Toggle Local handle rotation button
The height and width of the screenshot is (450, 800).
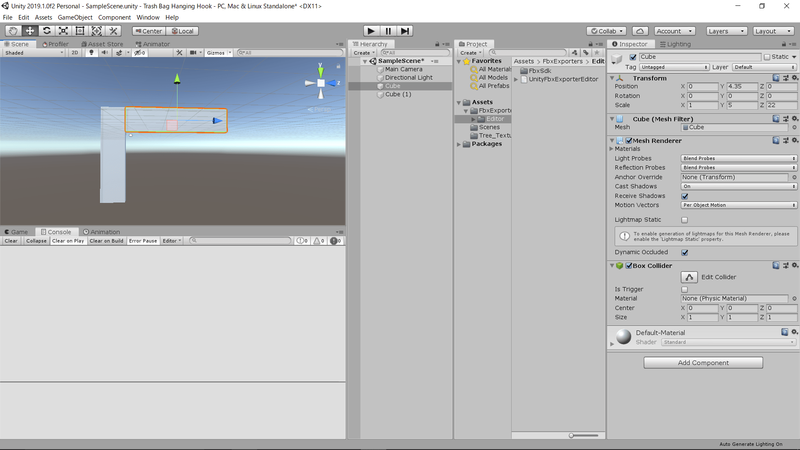click(x=183, y=31)
